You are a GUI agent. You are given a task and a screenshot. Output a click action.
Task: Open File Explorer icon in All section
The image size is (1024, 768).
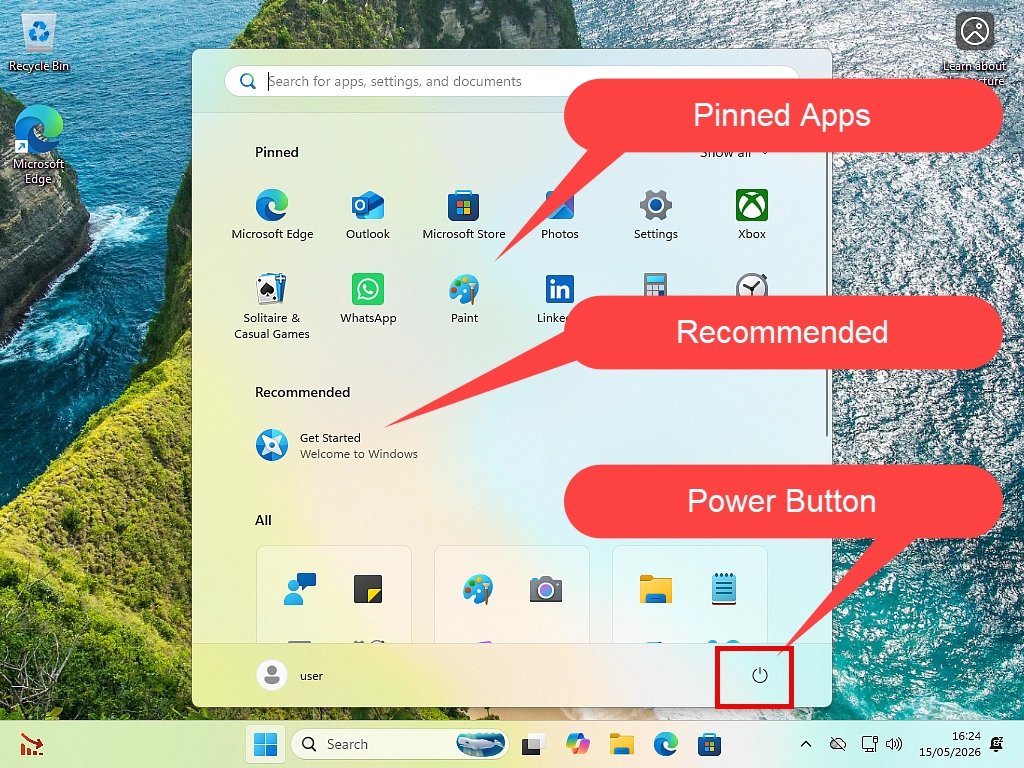click(656, 589)
